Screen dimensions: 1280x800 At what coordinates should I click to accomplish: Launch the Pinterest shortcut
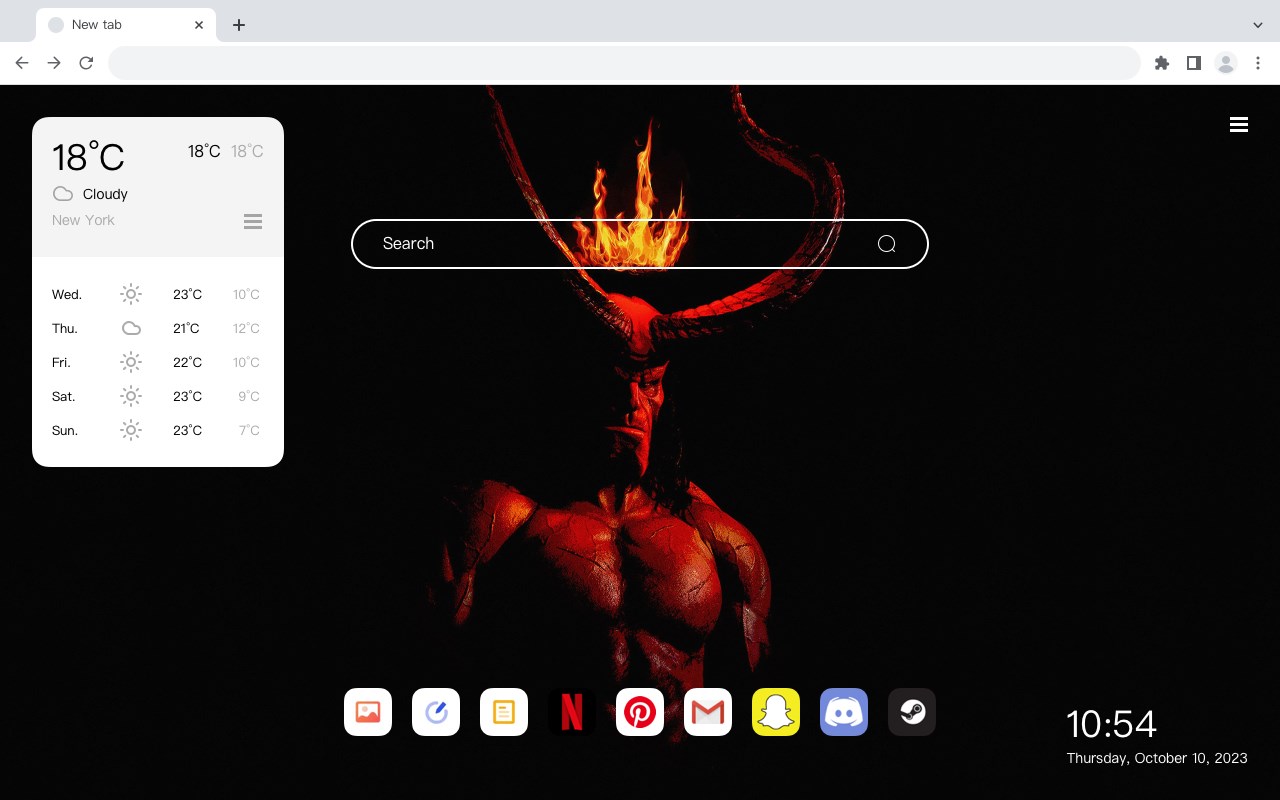(x=640, y=712)
